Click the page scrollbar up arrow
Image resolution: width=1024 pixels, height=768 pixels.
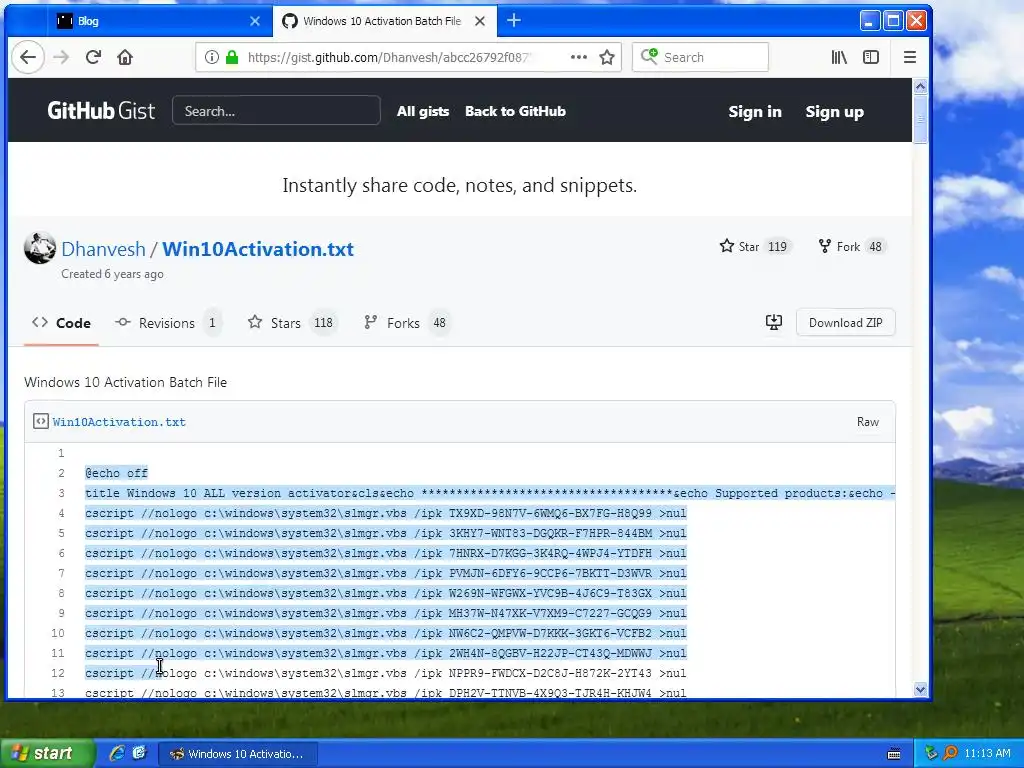[920, 86]
